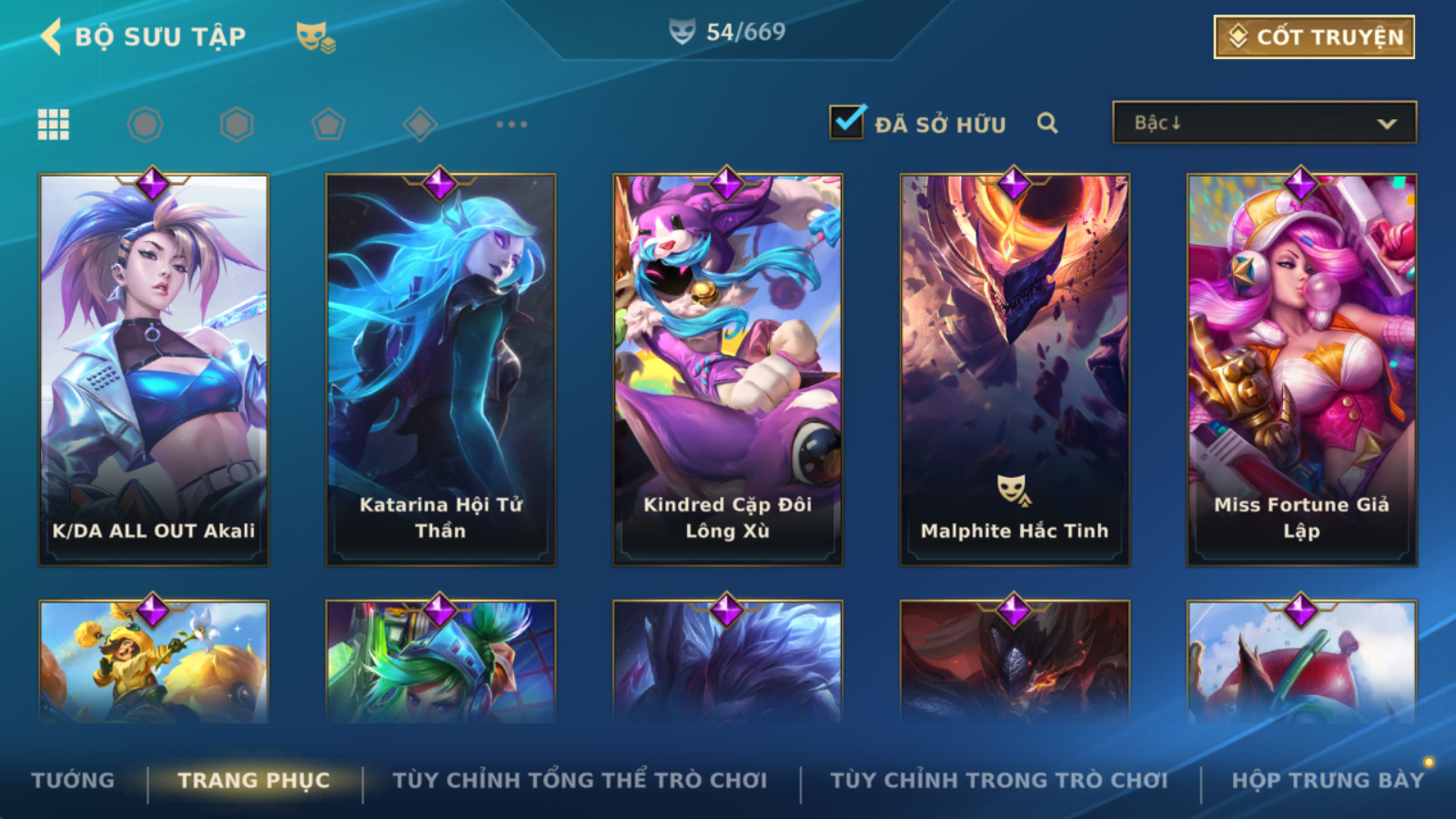Image resolution: width=1456 pixels, height=819 pixels.
Task: Go to the Hộp Trưng Bày tab
Action: coord(1328,780)
